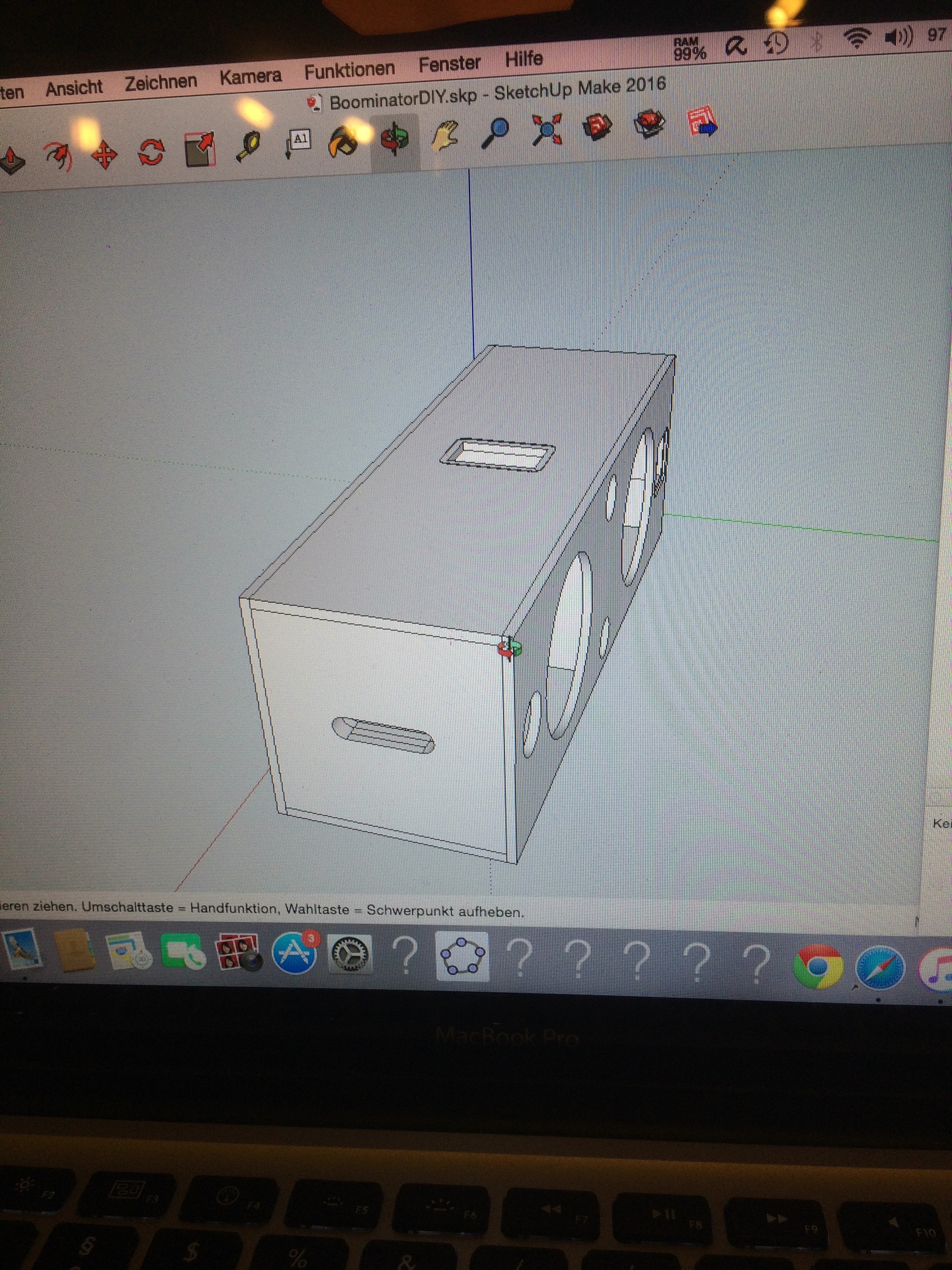
Task: Click the Zoom Extents tool
Action: [x=547, y=129]
